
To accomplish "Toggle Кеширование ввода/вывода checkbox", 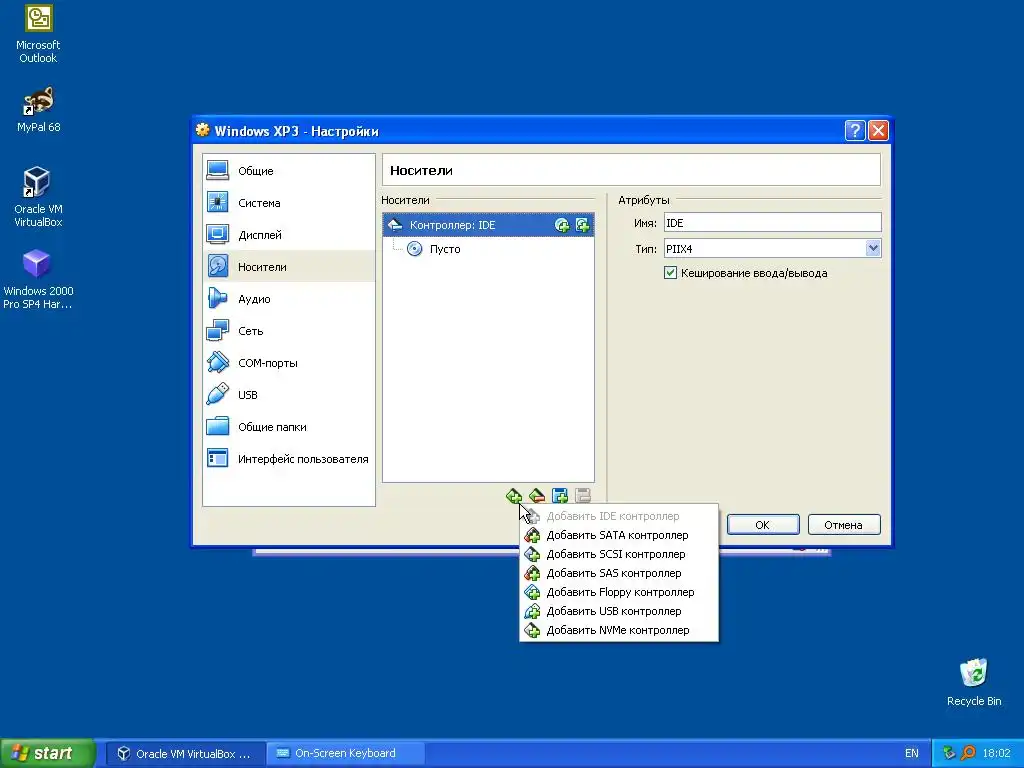I will point(670,273).
